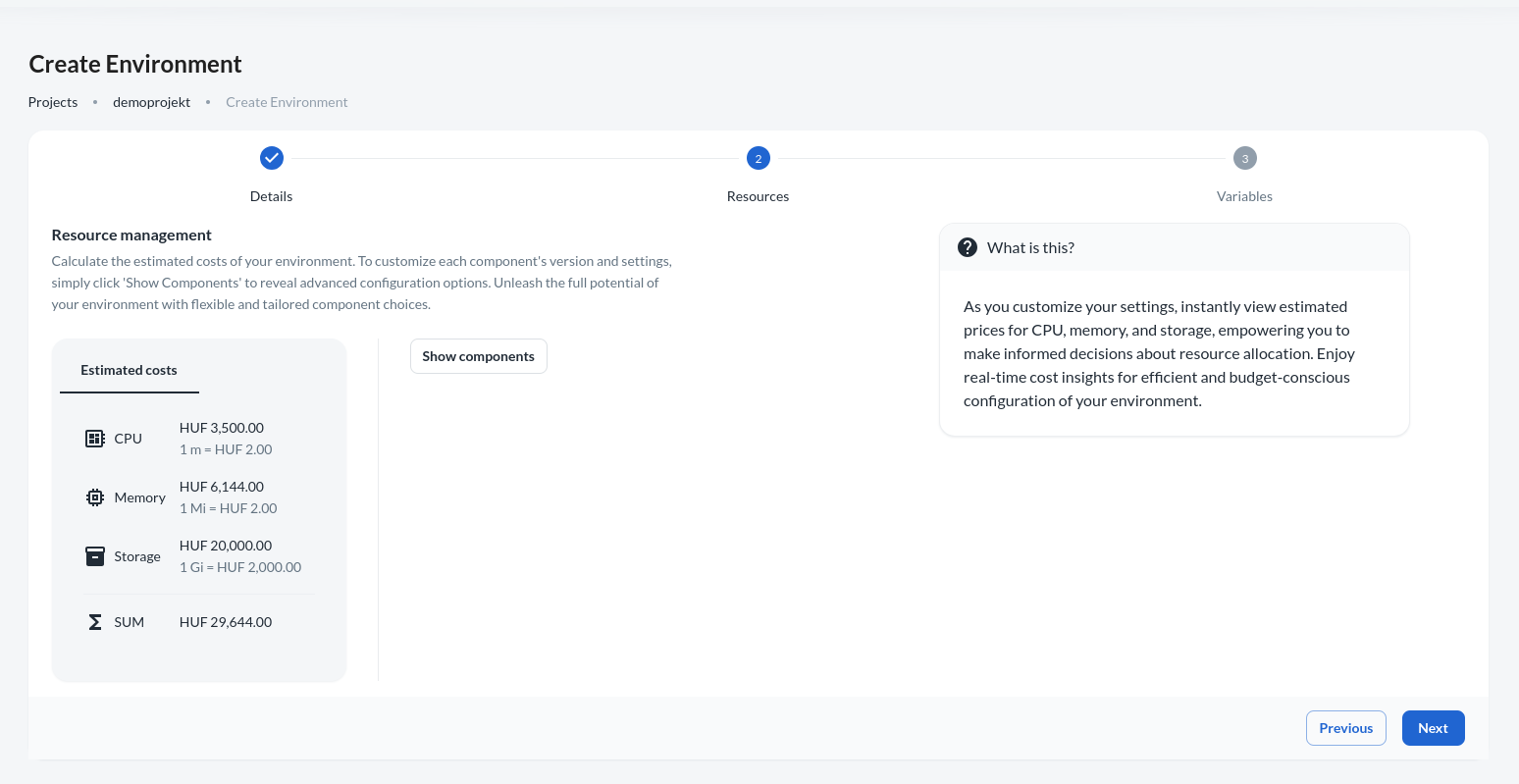
Task: Click the Resources step label
Action: (x=758, y=196)
